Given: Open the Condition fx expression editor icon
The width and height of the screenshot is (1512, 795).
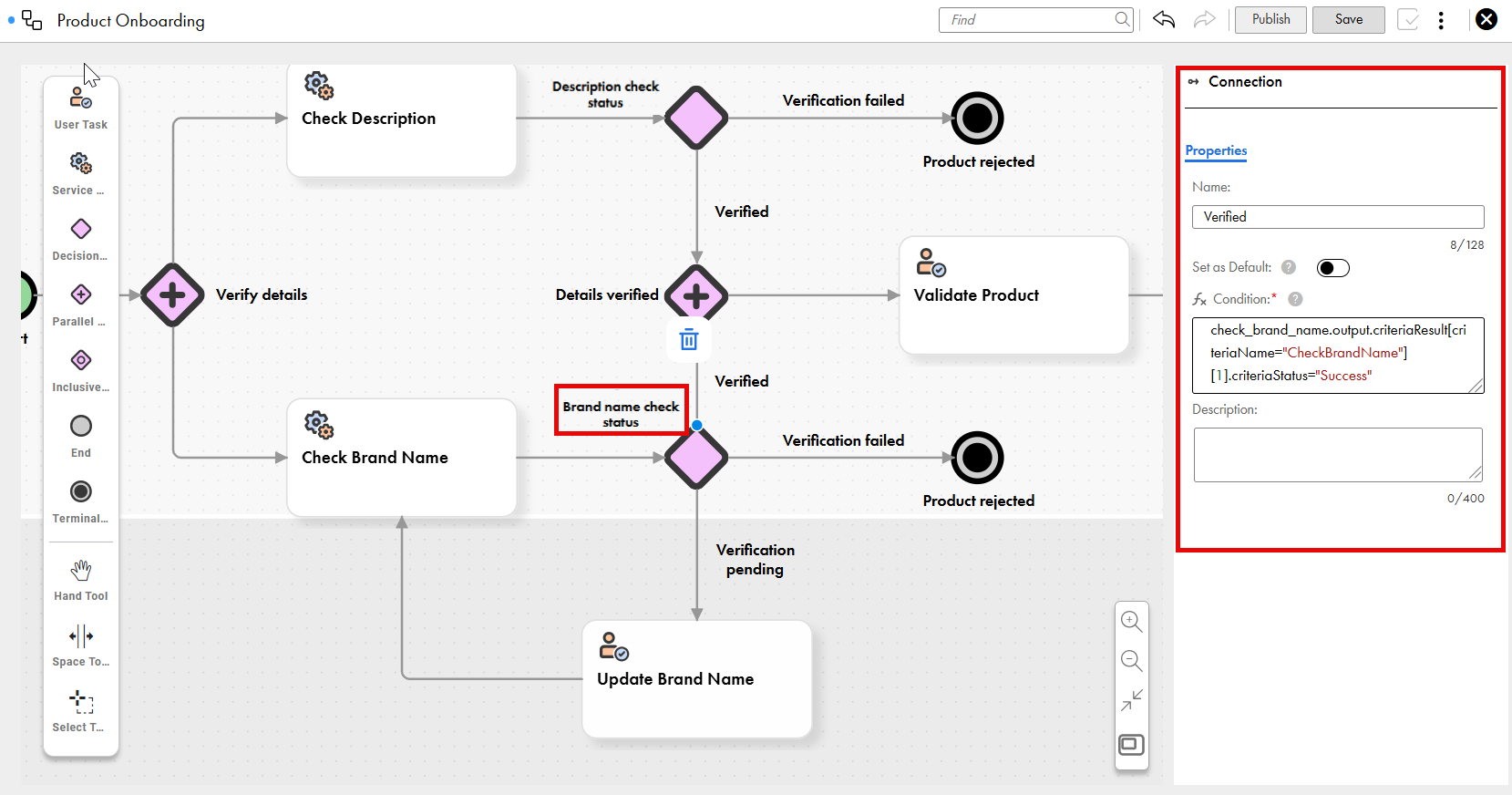Looking at the screenshot, I should [x=1199, y=299].
